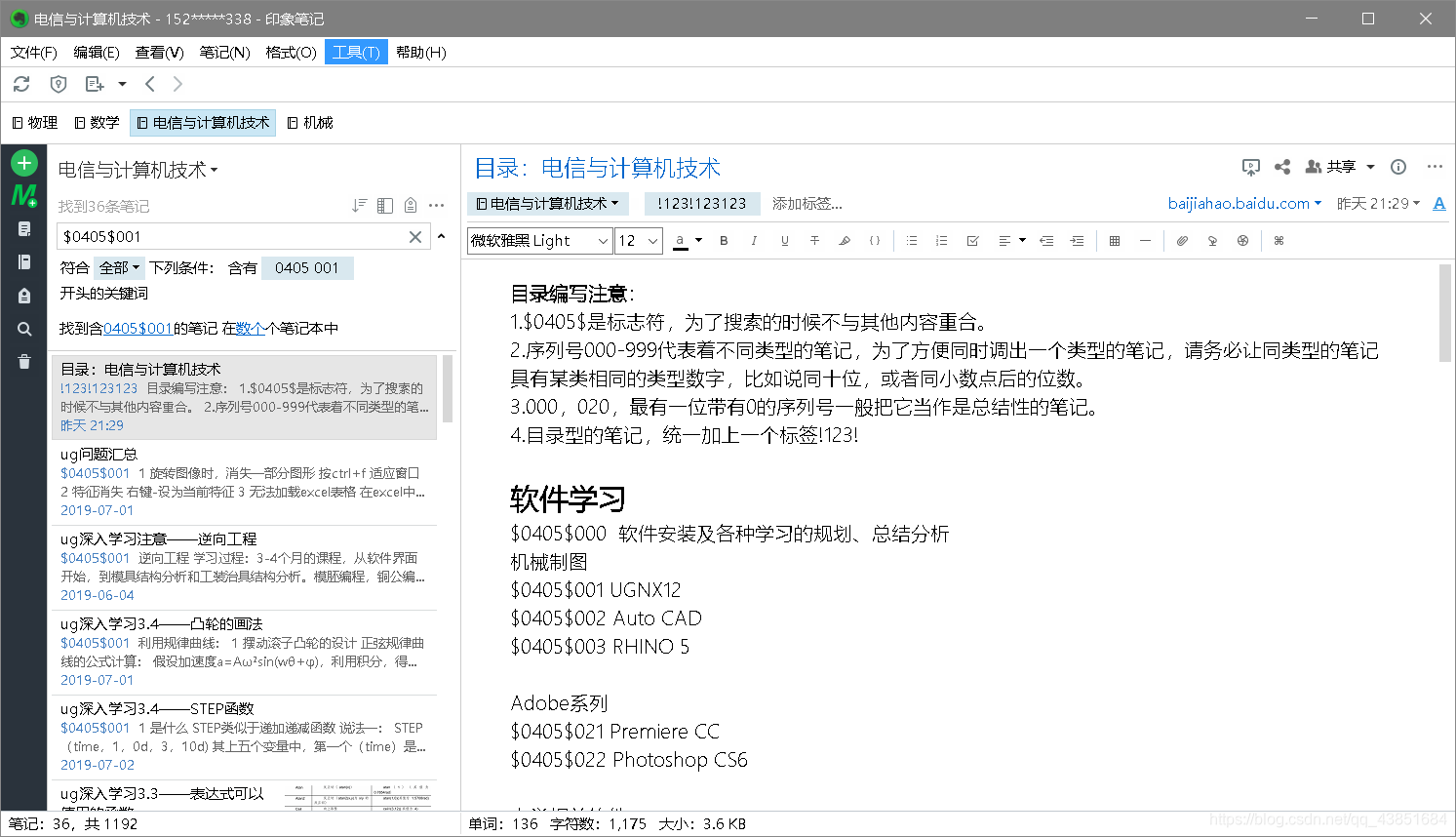
Task: Click the 共享 share button
Action: [1331, 167]
